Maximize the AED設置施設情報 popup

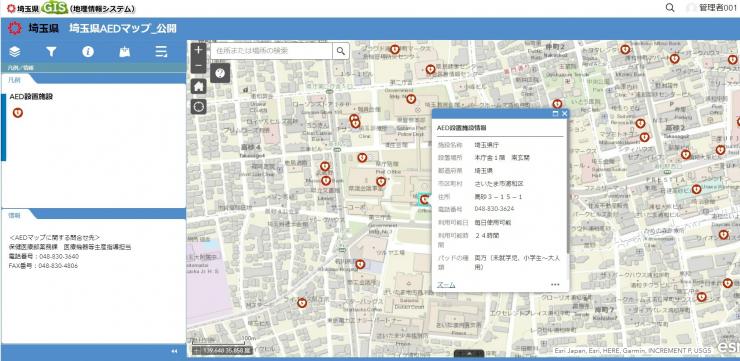555,114
